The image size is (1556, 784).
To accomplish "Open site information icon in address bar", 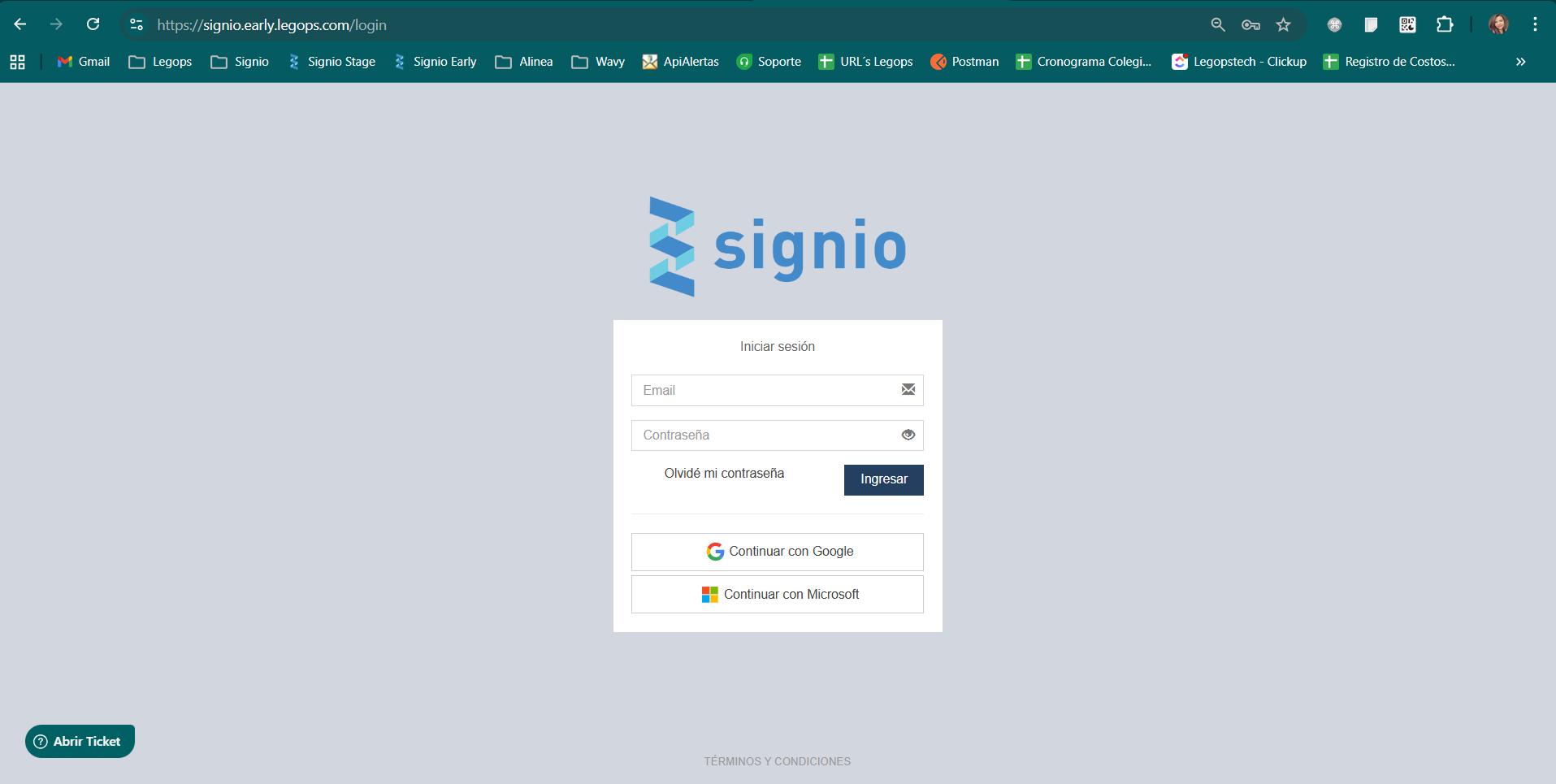I will click(x=137, y=25).
